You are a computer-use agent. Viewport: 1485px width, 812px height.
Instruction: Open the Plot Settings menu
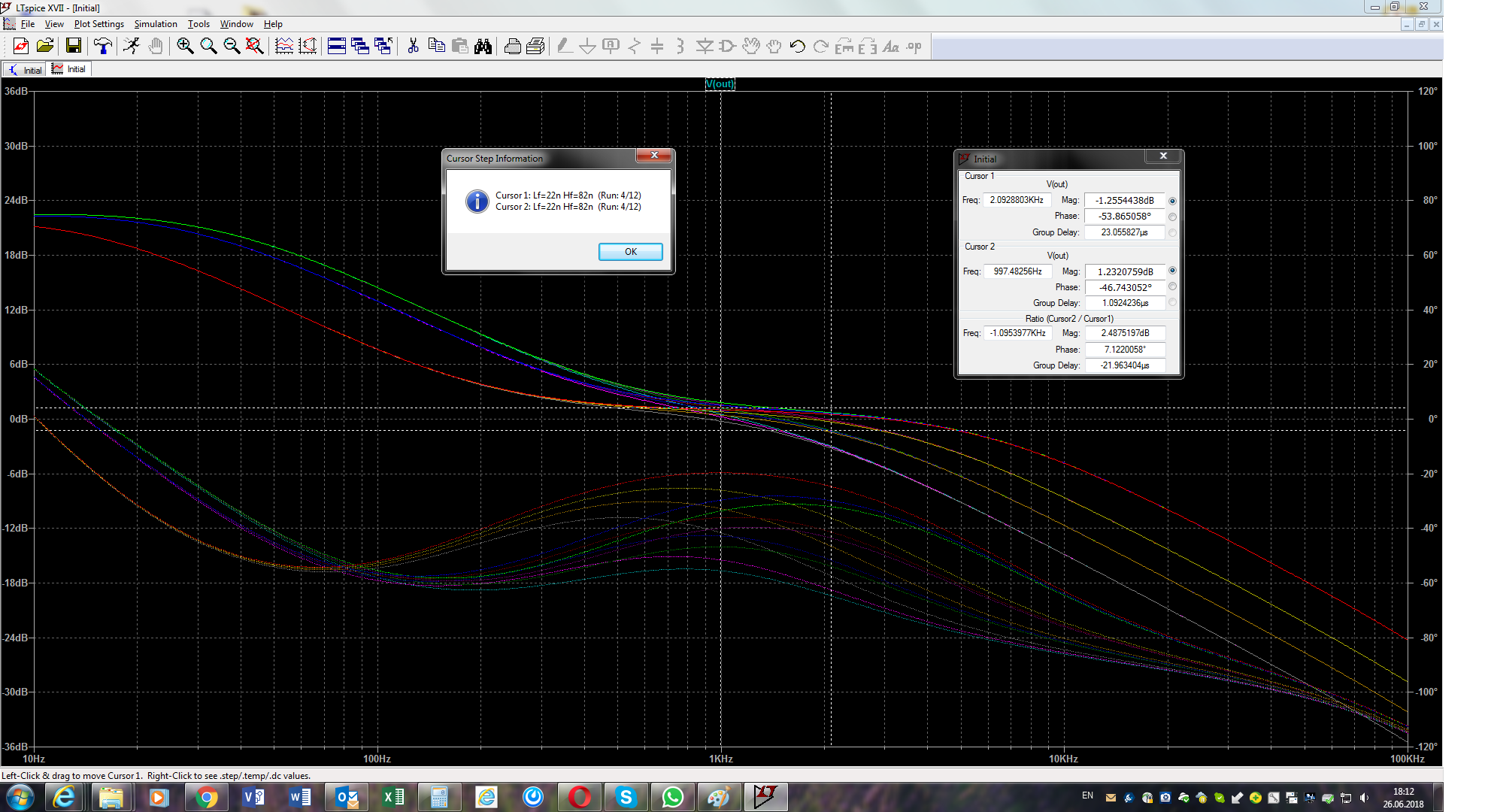click(x=98, y=24)
